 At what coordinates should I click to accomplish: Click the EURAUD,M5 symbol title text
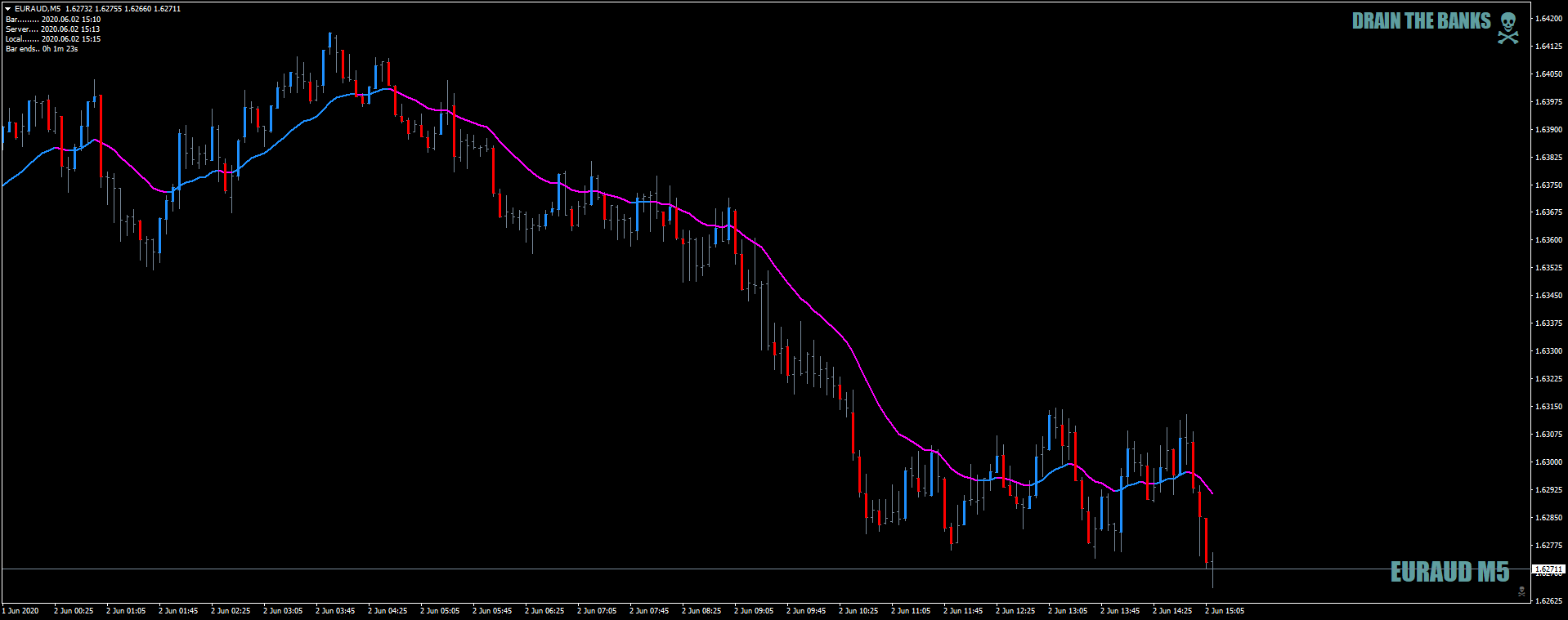[x=38, y=9]
